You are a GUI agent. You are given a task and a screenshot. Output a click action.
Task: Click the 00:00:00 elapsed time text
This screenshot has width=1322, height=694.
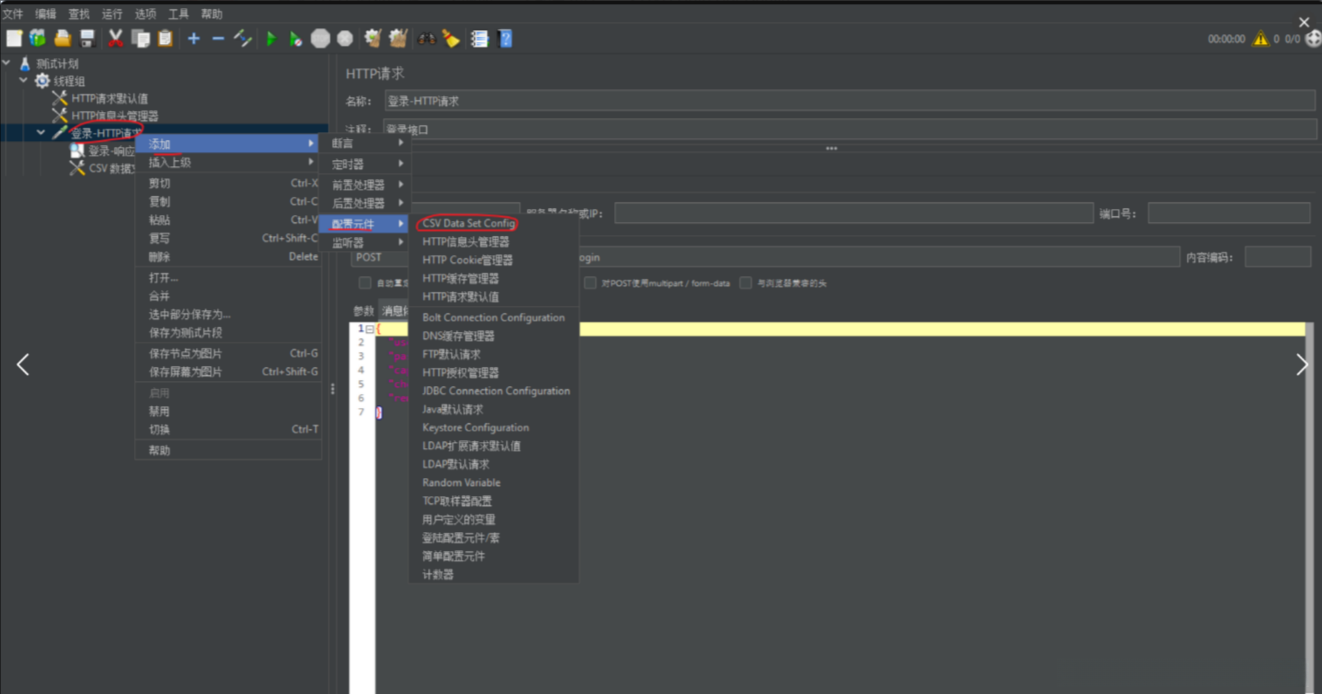click(x=1226, y=39)
